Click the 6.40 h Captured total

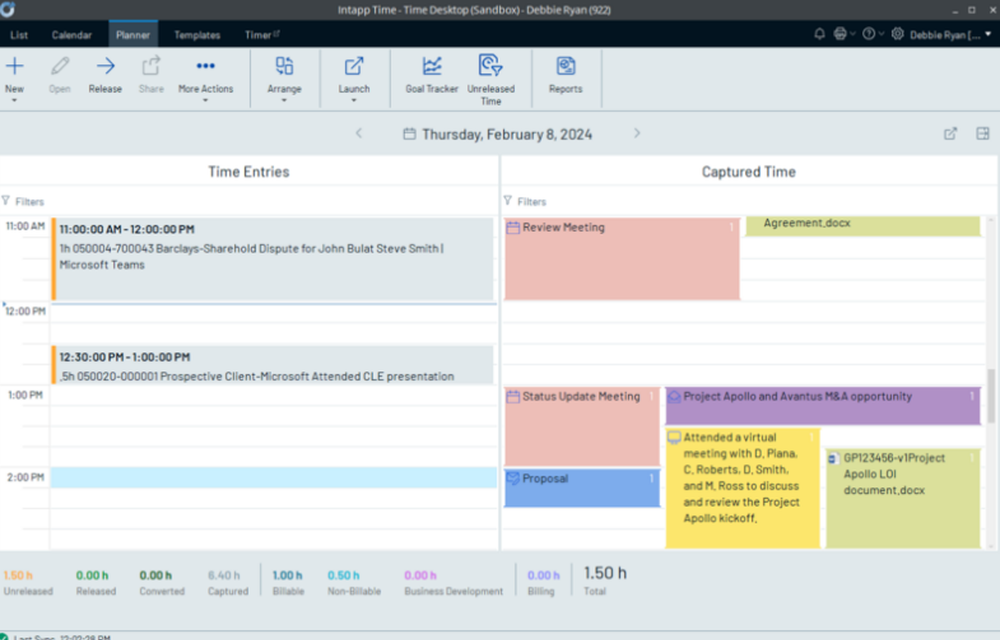pyautogui.click(x=224, y=575)
